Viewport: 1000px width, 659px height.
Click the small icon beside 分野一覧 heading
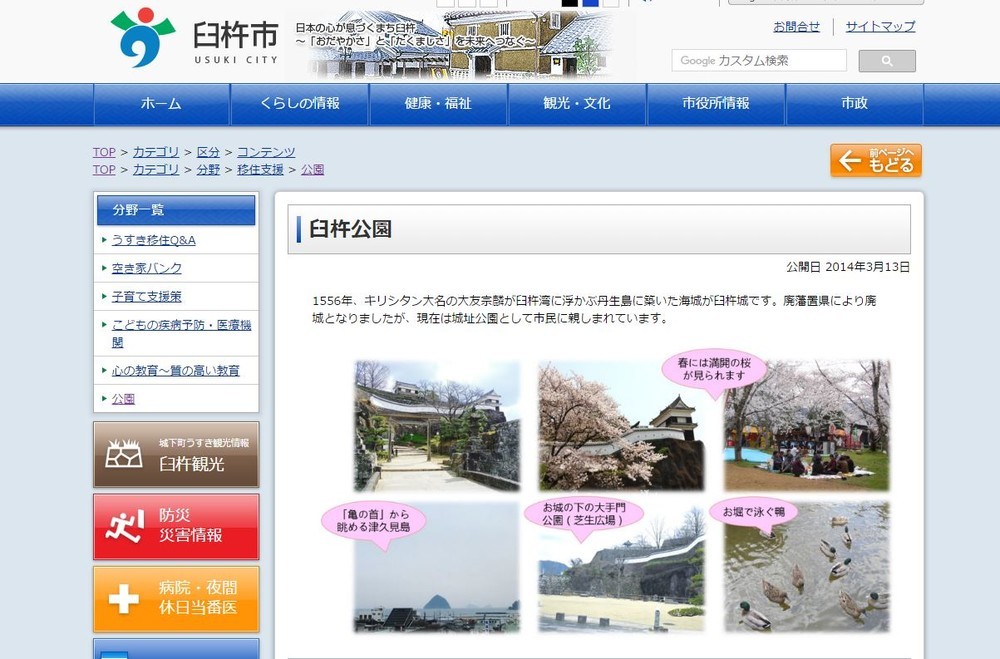point(106,210)
